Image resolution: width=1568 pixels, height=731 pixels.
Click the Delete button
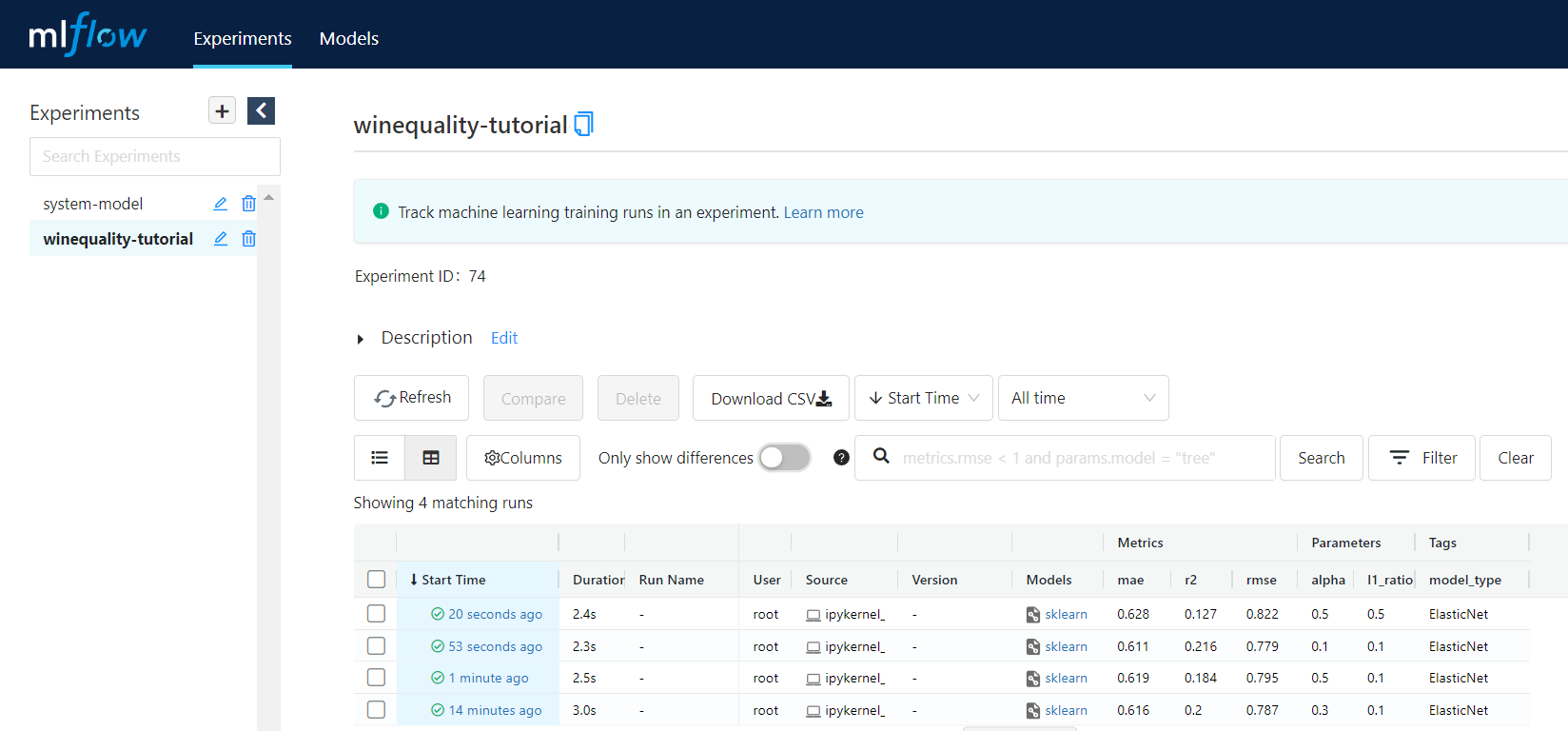(x=638, y=398)
